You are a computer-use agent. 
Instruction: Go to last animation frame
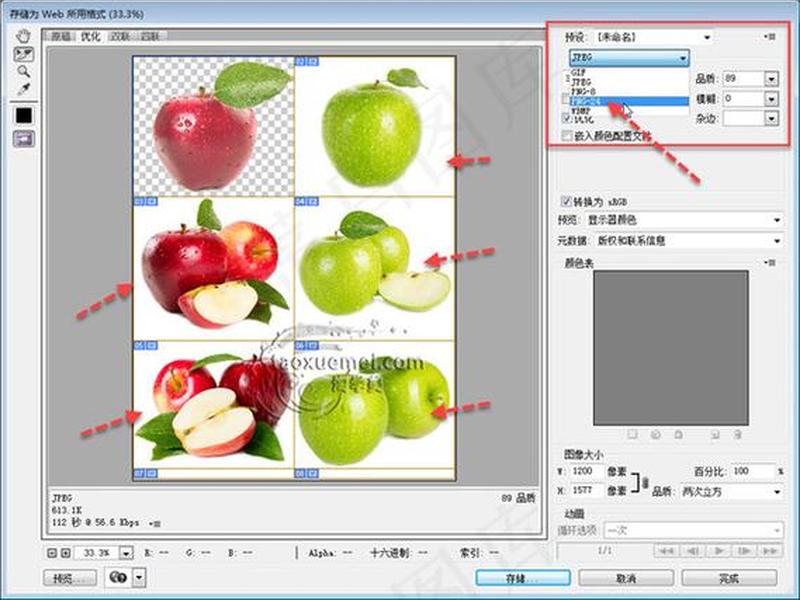tap(770, 551)
